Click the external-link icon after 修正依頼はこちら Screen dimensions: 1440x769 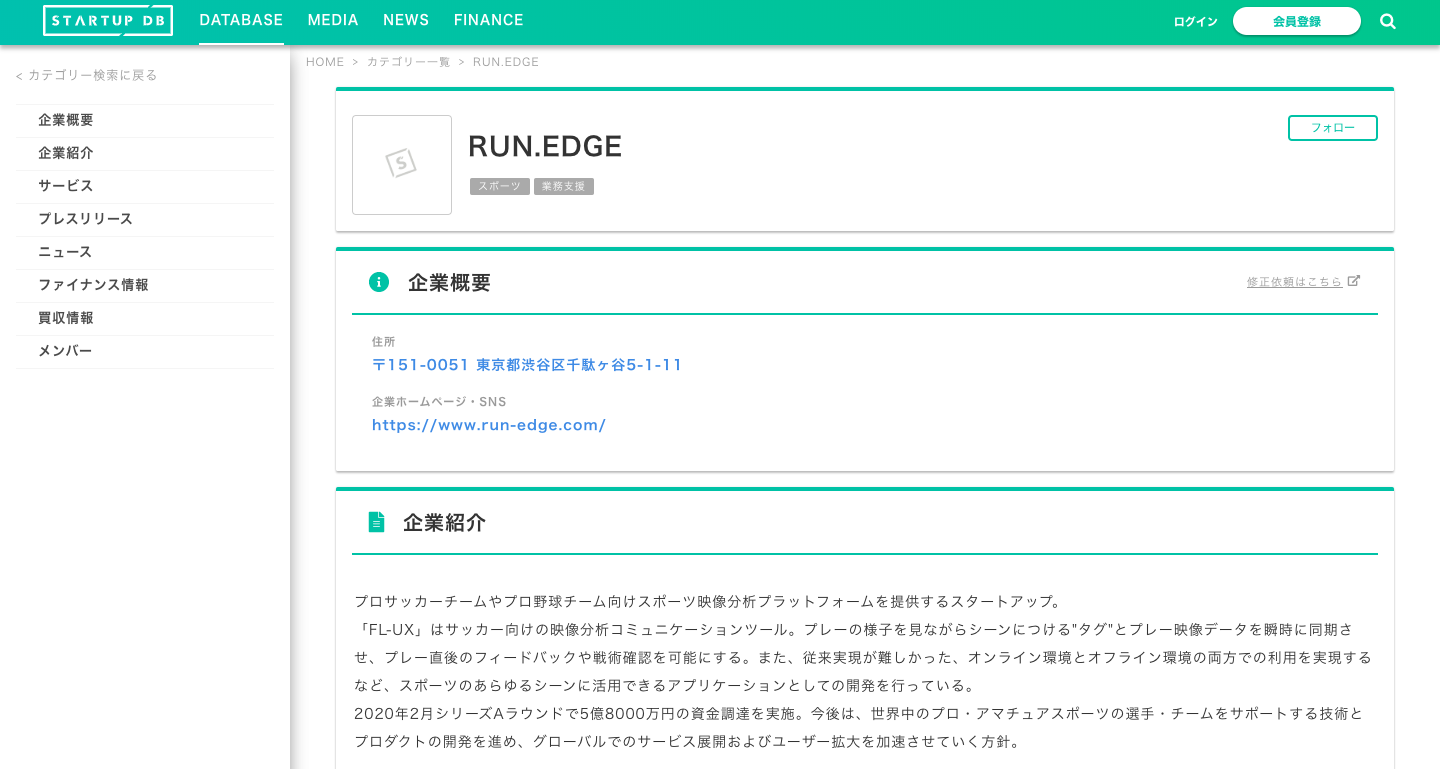(1355, 280)
